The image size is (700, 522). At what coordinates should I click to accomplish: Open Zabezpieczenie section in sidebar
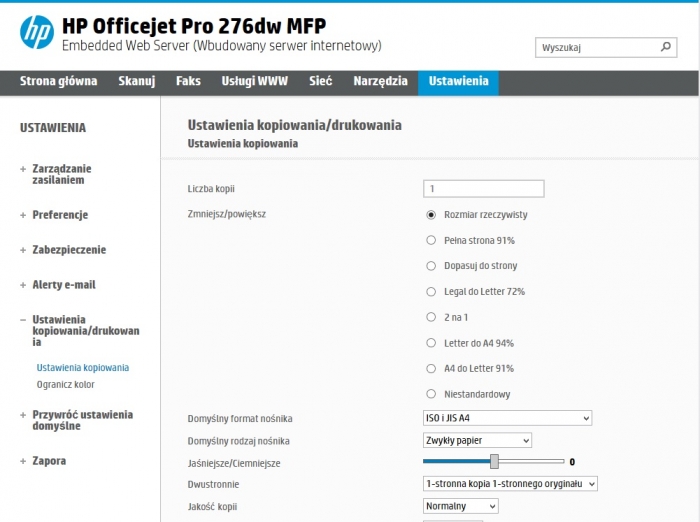coord(69,250)
